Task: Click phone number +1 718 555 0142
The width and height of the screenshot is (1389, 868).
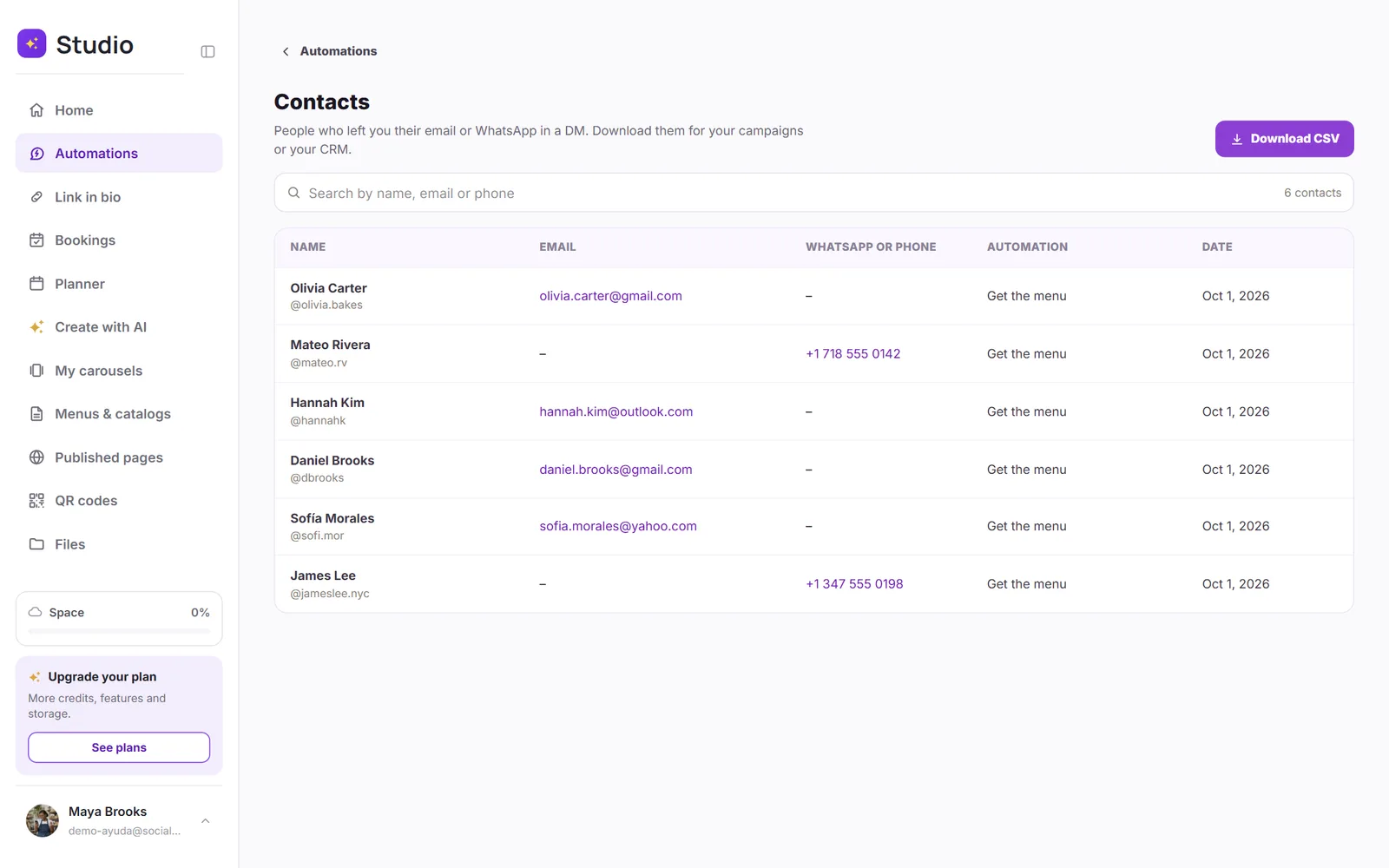Action: (852, 354)
